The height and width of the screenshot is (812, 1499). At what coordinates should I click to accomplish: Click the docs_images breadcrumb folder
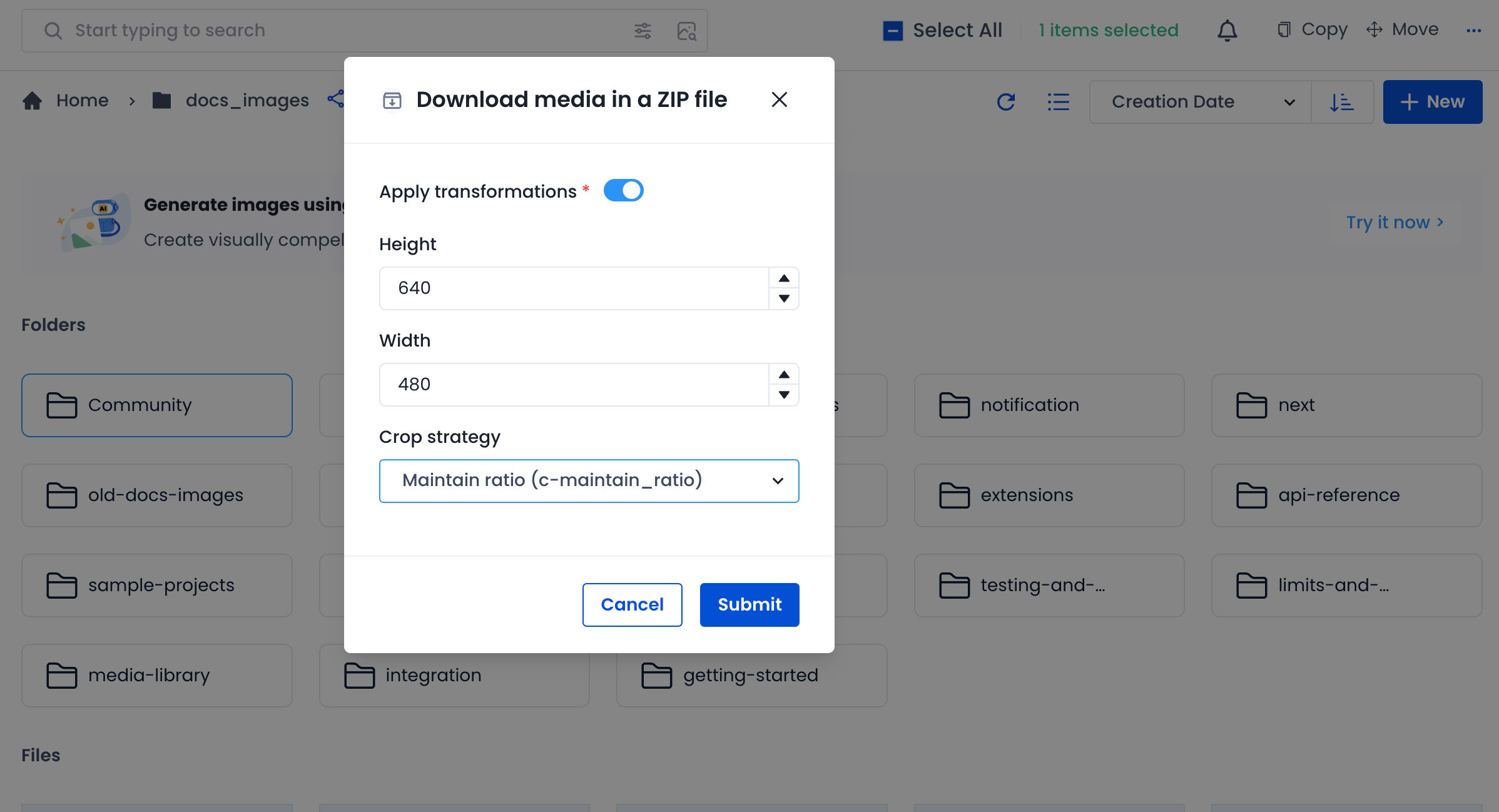point(230,100)
